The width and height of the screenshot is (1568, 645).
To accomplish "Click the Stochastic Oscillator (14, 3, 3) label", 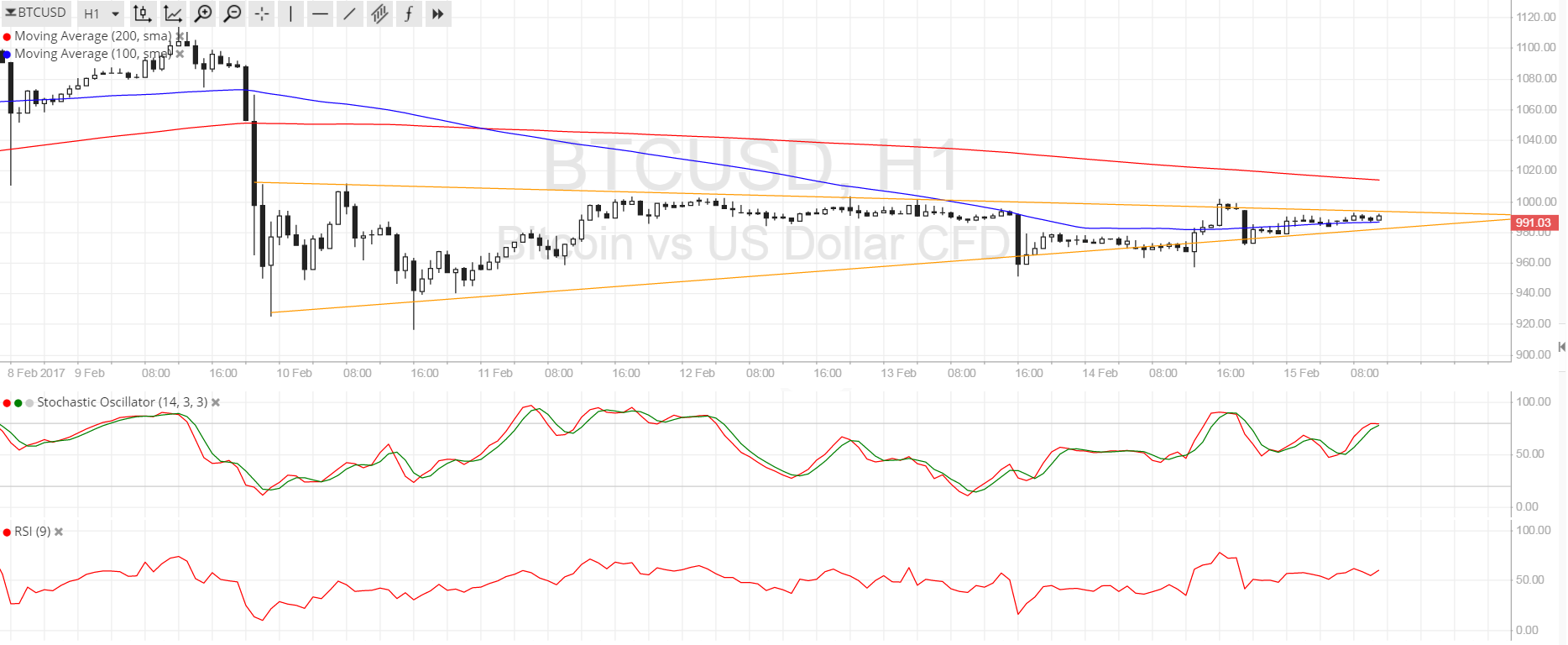I will [x=122, y=402].
